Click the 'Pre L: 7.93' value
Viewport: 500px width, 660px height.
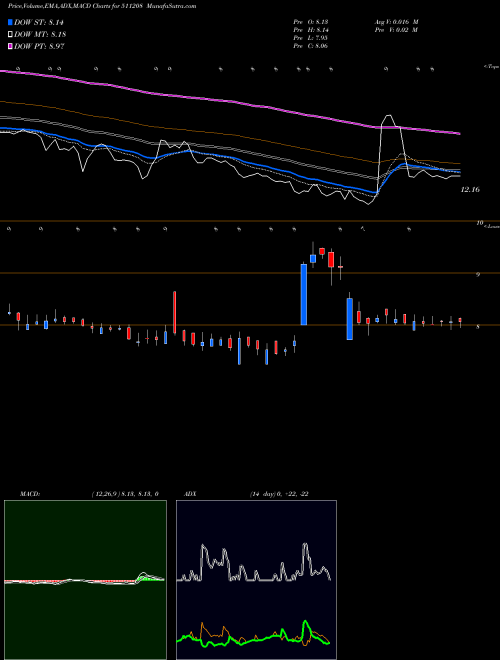tap(311, 38)
